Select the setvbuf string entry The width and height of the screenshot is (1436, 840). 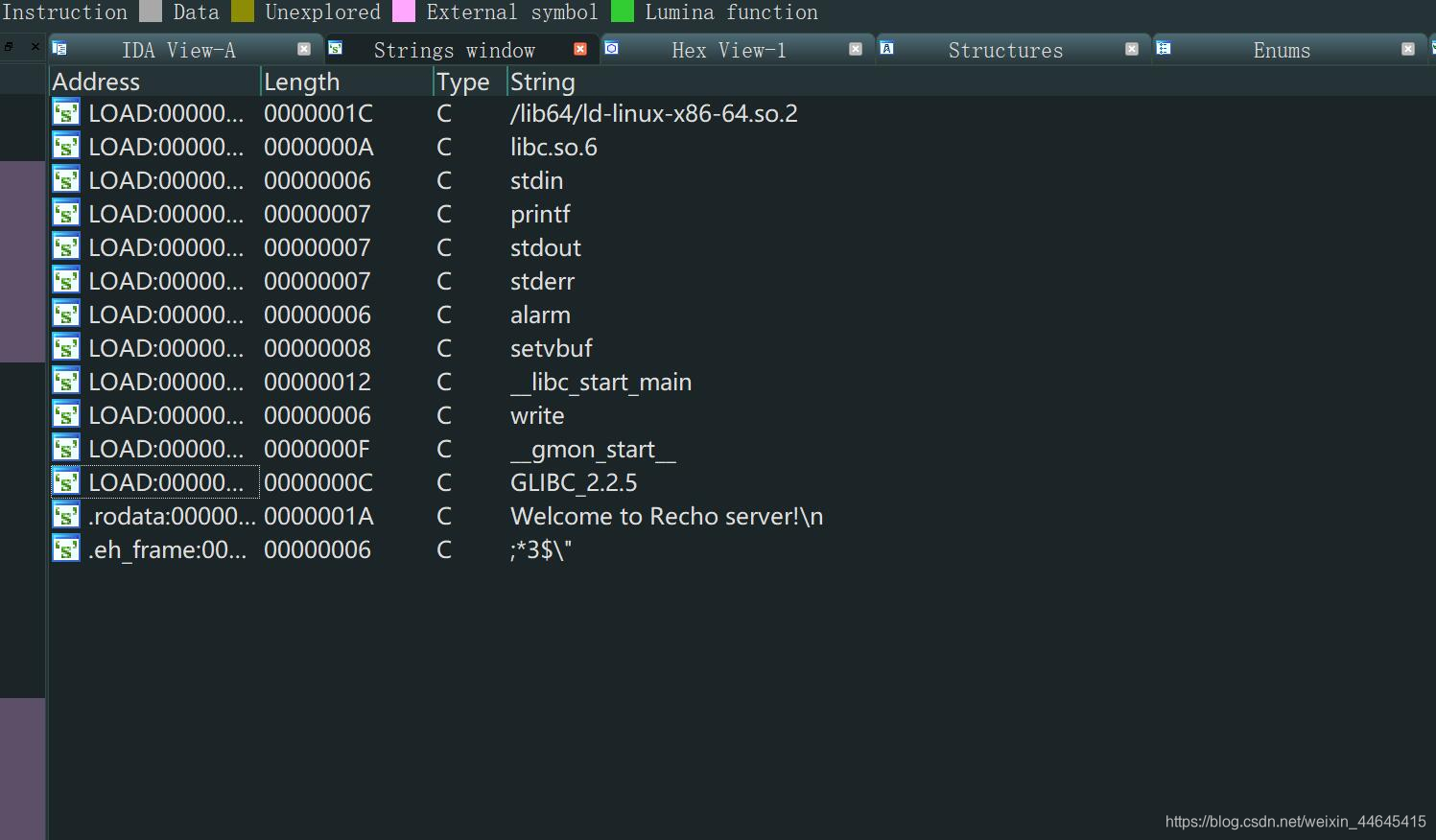551,348
